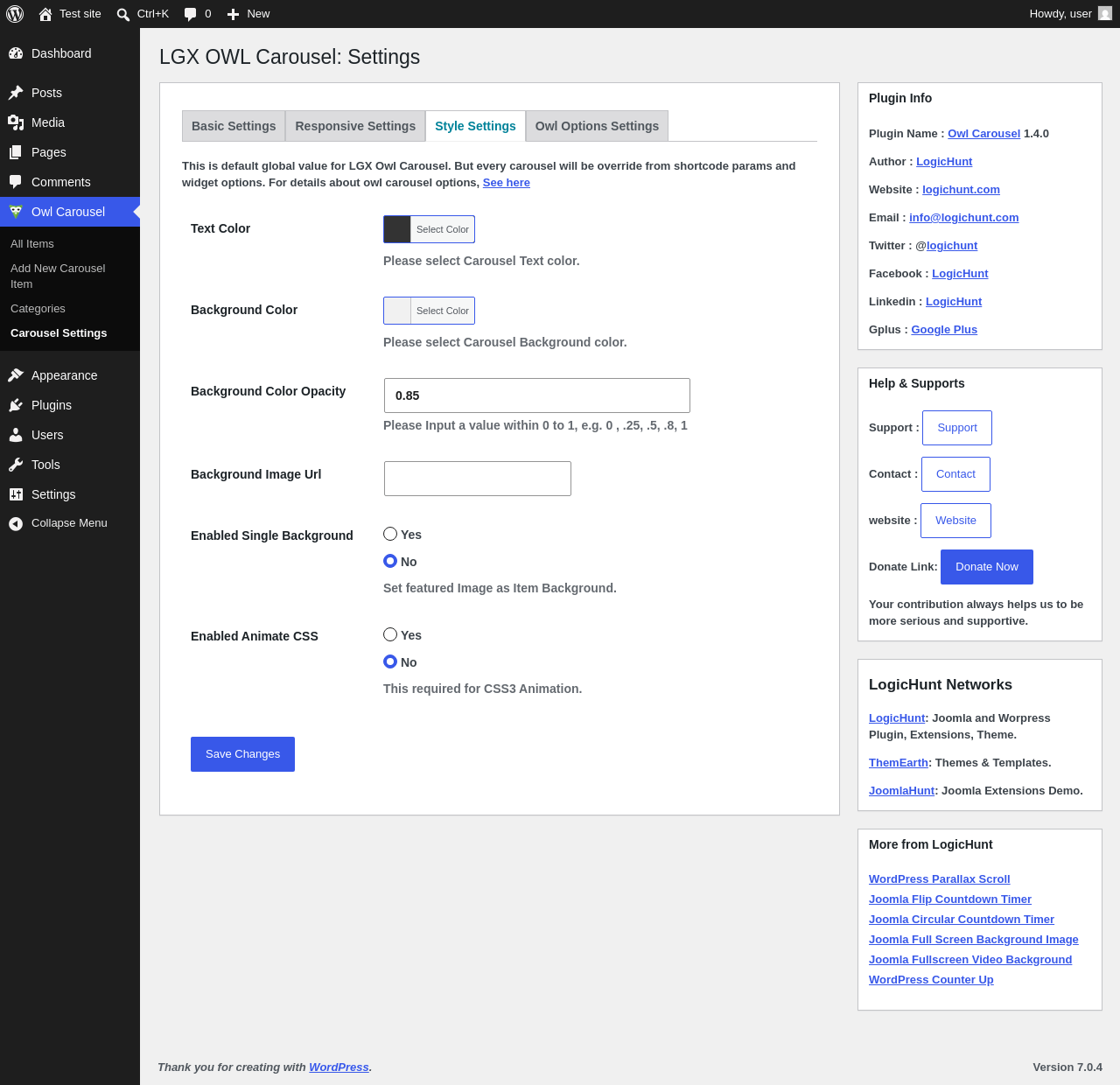This screenshot has width=1120, height=1085.
Task: Open the Basic Settings tab
Action: 234,126
